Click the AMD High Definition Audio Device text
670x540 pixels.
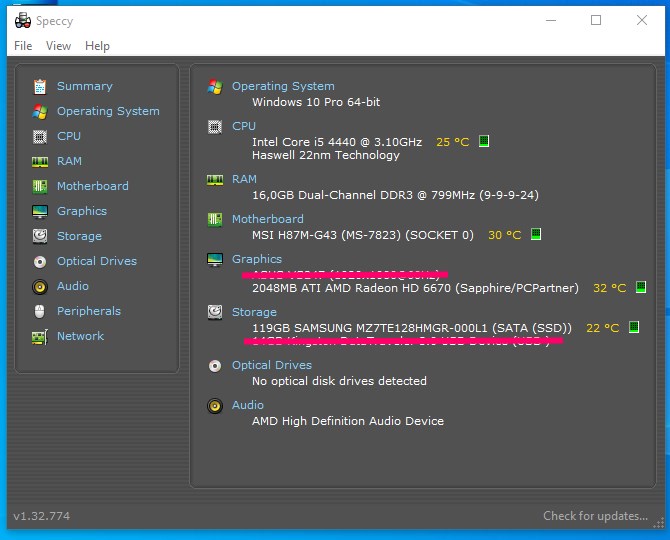pos(348,422)
